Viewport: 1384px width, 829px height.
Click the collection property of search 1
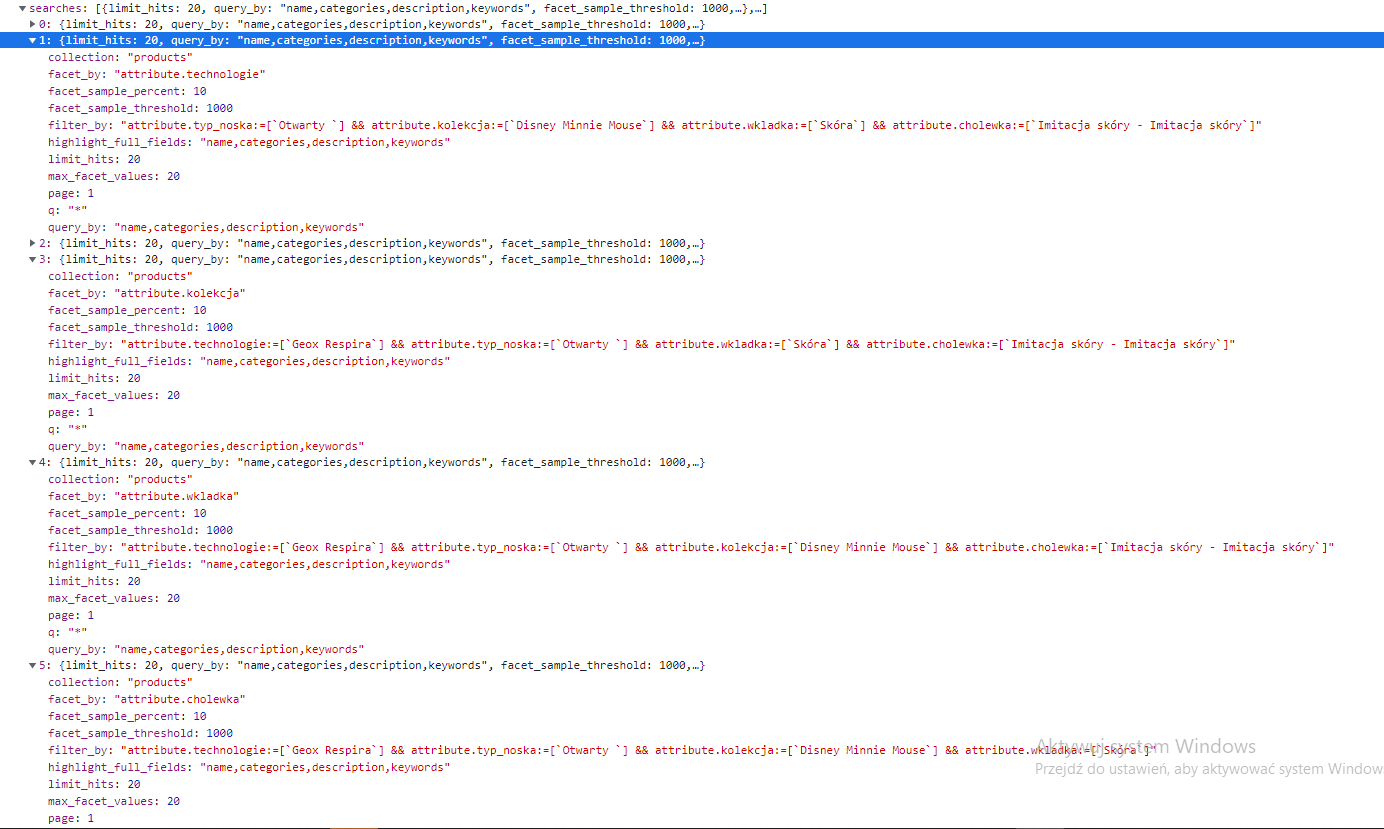[x=120, y=56]
